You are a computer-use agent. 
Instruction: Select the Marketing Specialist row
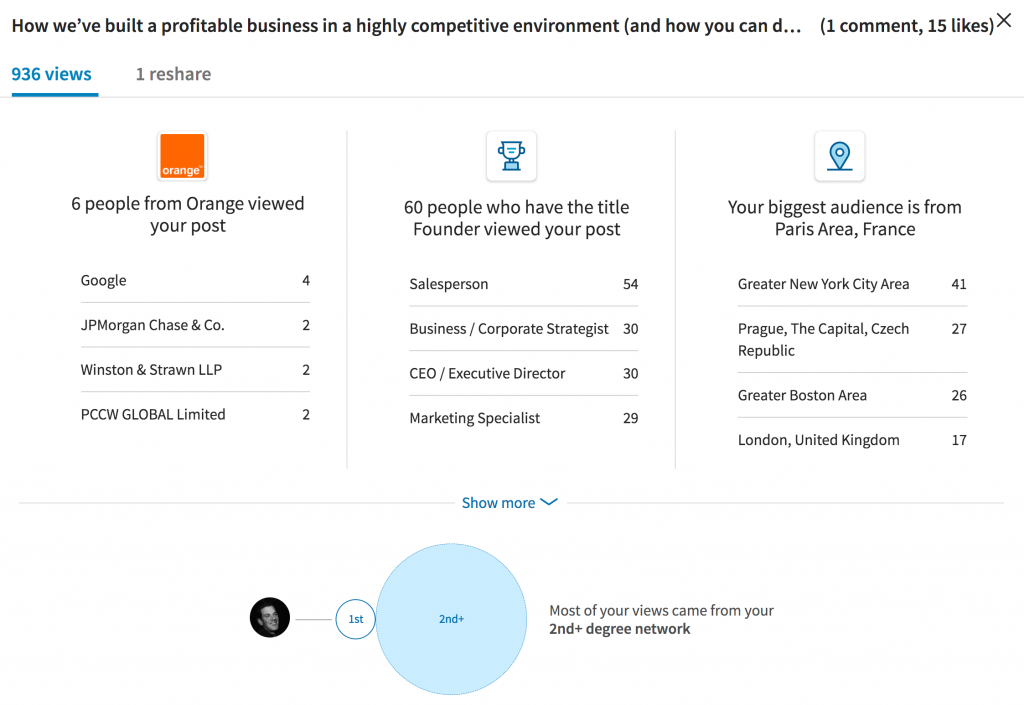523,418
